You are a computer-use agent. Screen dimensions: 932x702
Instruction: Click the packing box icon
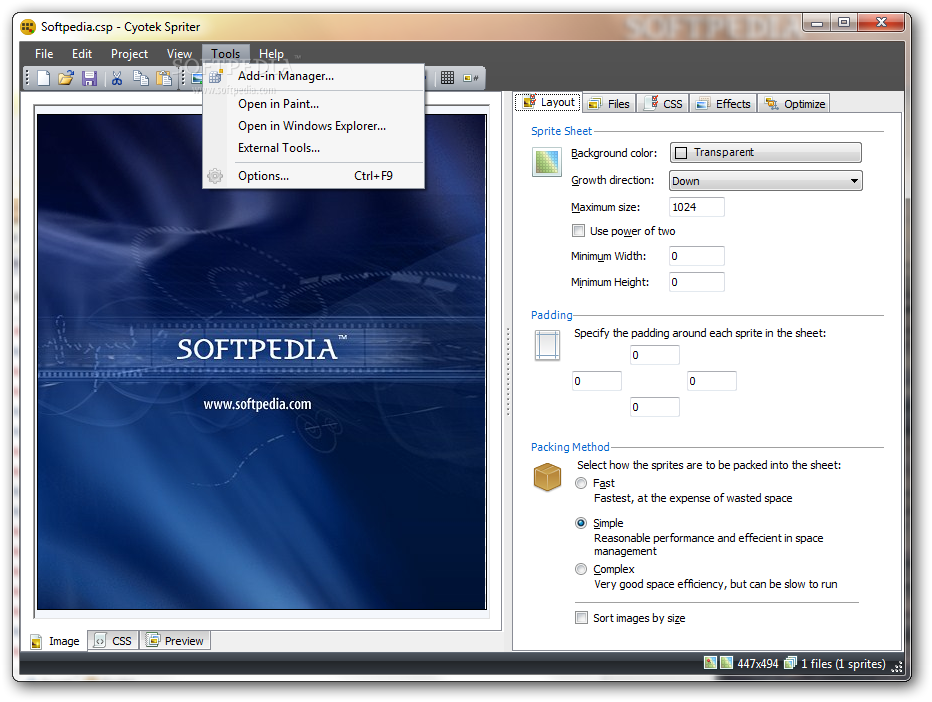click(x=547, y=477)
